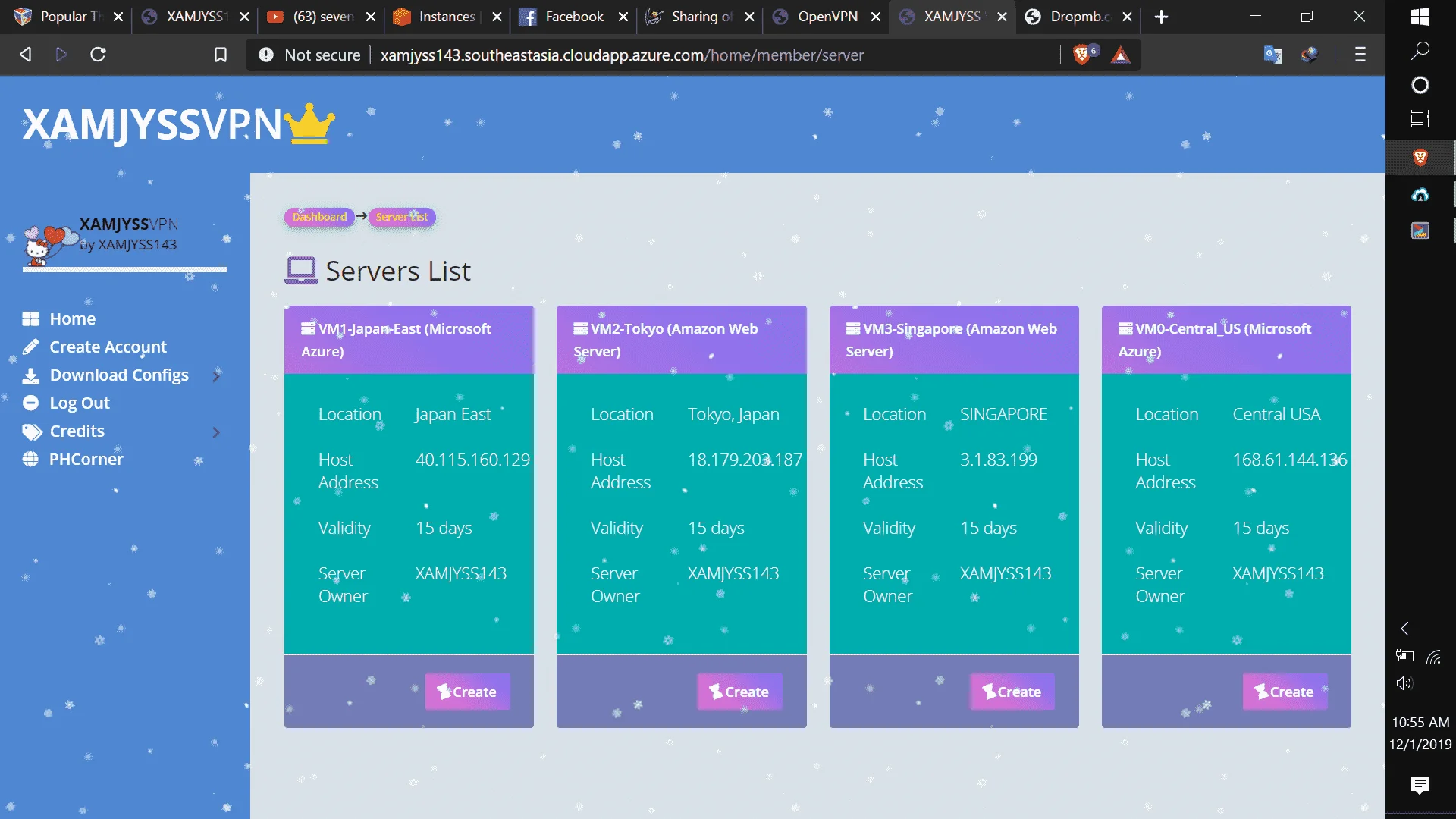1456x819 pixels.
Task: Click the Not secure warning icon
Action: [x=266, y=55]
